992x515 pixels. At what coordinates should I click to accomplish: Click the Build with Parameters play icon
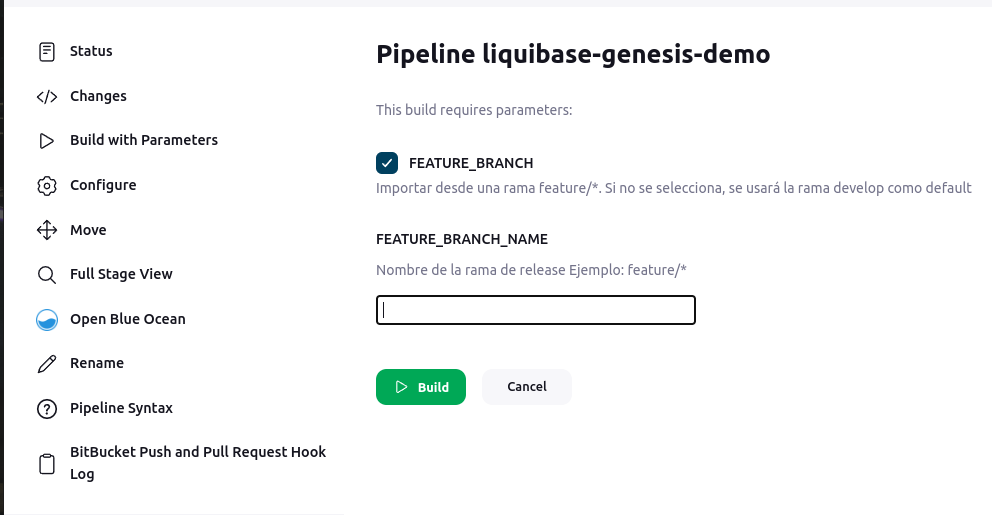tap(47, 141)
